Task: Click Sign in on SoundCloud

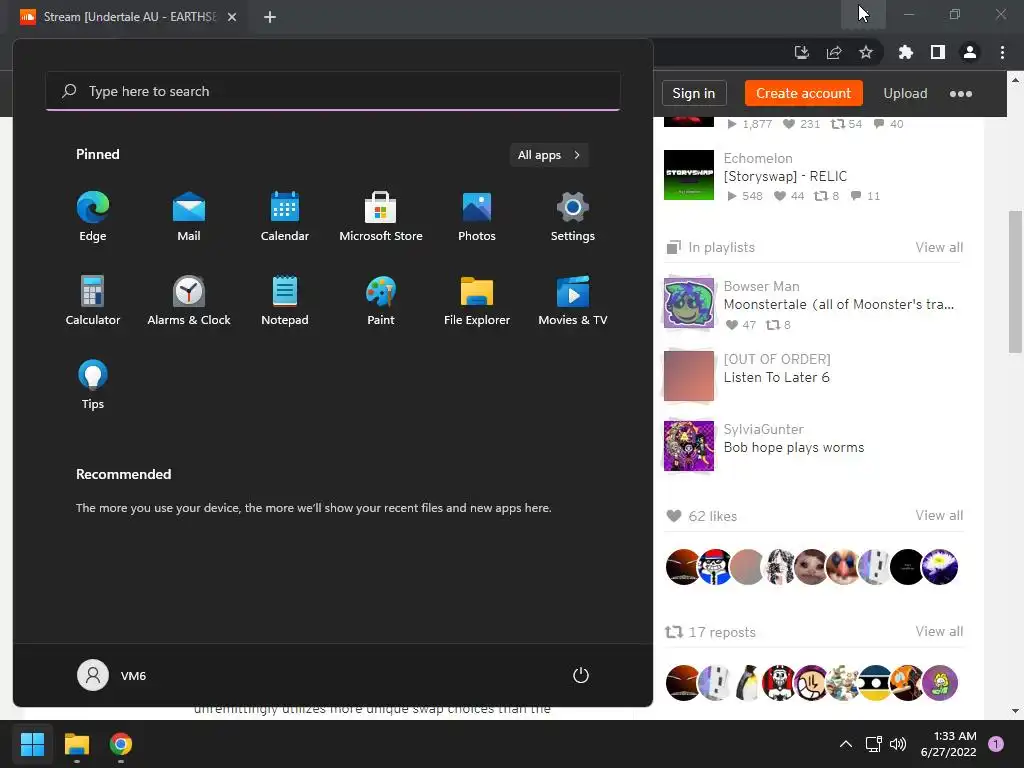Action: click(694, 93)
